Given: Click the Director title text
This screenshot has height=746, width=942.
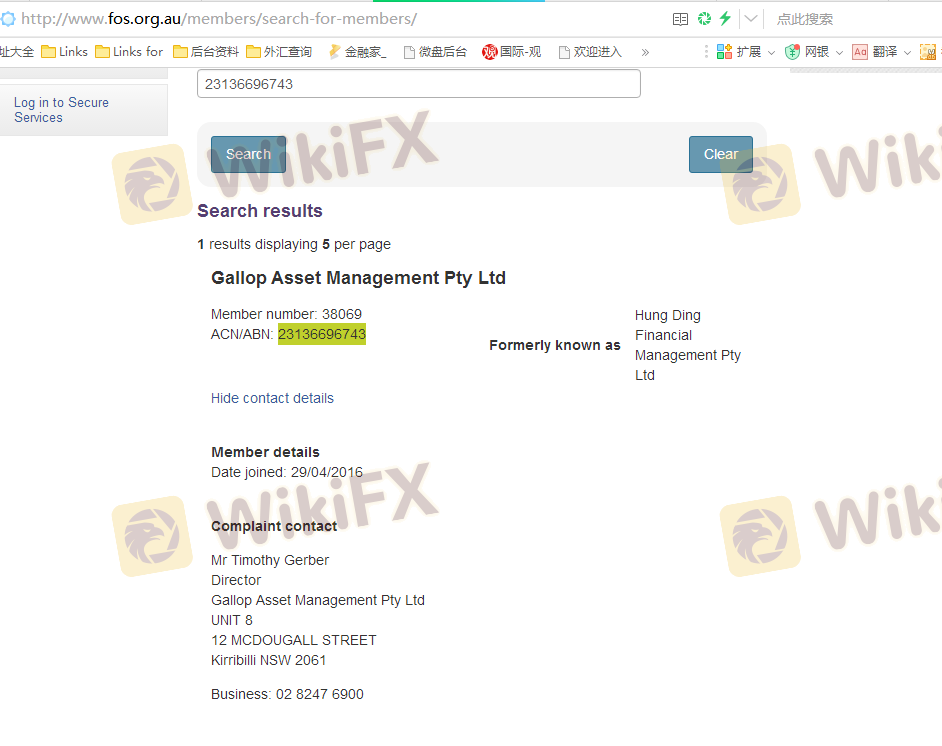Looking at the screenshot, I should coord(236,580).
